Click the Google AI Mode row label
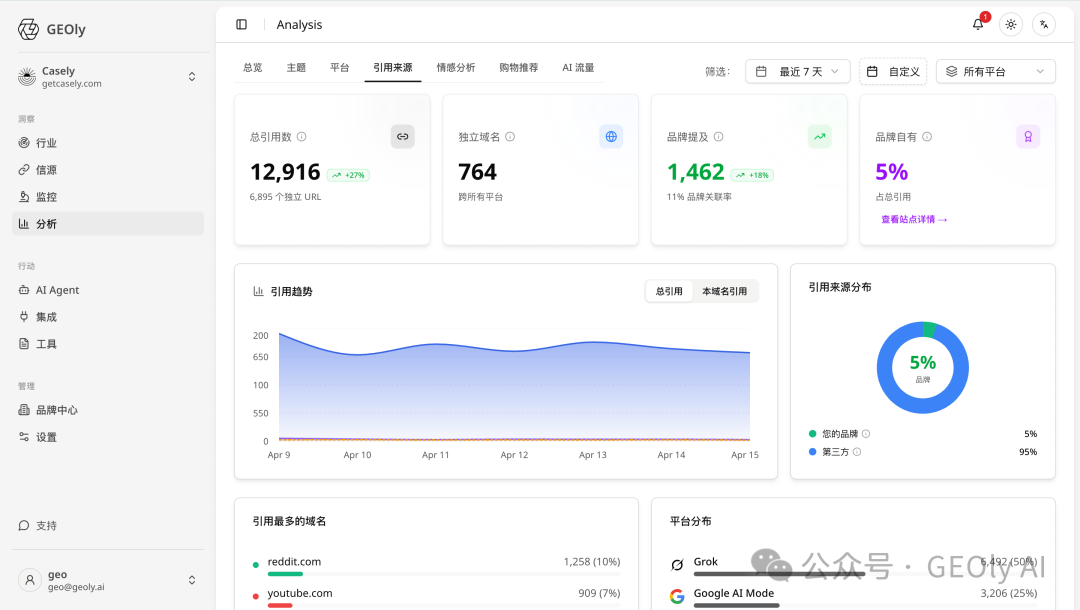The height and width of the screenshot is (610, 1080). [734, 593]
